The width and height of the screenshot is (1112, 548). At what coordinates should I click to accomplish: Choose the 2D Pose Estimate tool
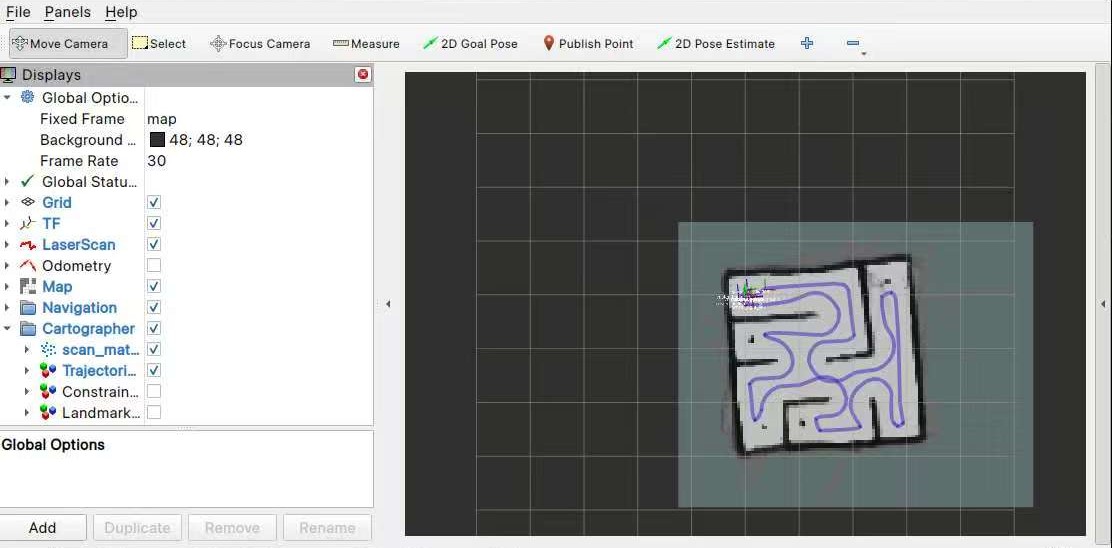click(x=716, y=44)
